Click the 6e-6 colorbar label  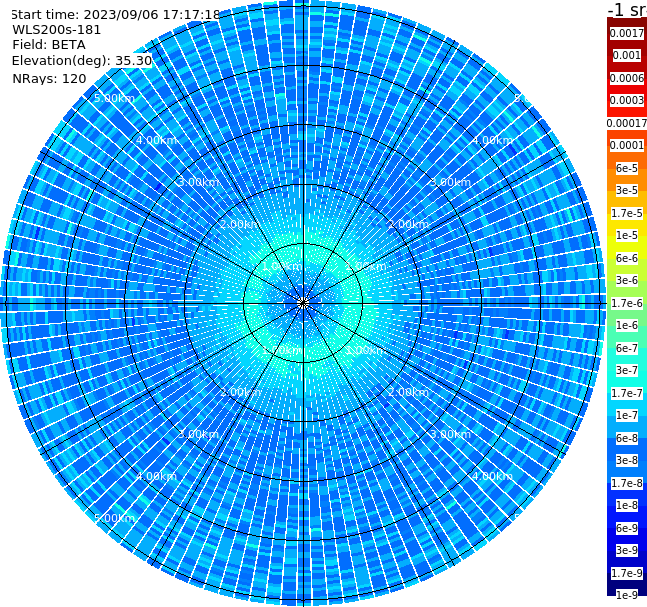(x=627, y=258)
